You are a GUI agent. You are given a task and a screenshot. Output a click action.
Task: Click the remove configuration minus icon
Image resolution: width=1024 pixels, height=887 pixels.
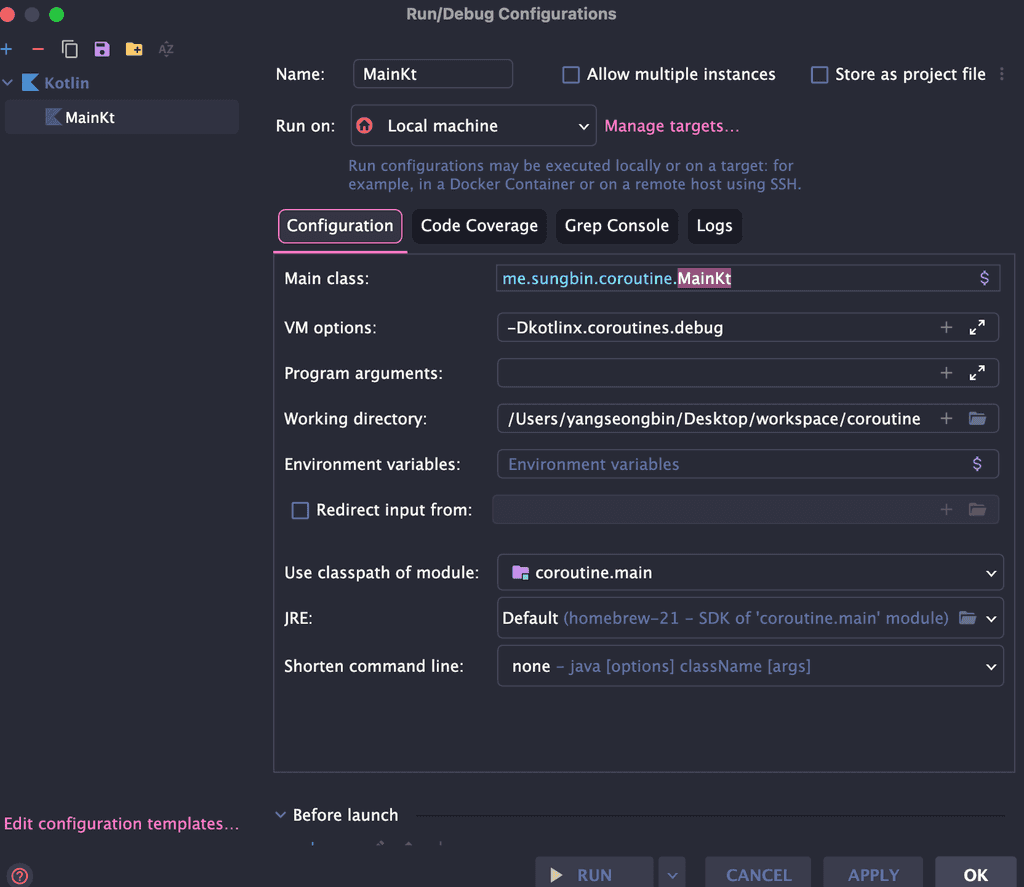[x=38, y=49]
